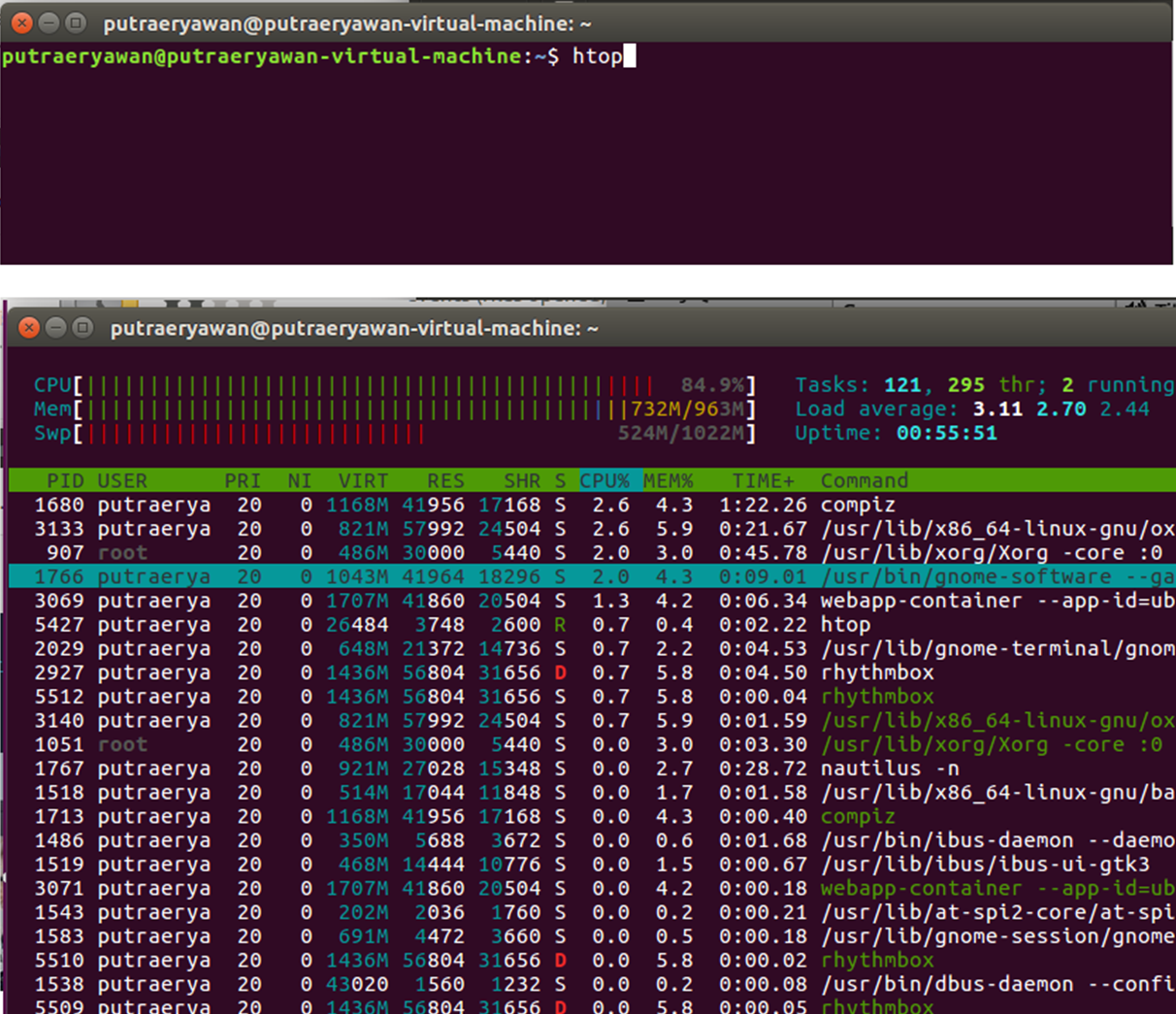Select highlighted gnome-software row PID 1766
Image resolution: width=1176 pixels, height=1014 pixels.
click(x=592, y=576)
